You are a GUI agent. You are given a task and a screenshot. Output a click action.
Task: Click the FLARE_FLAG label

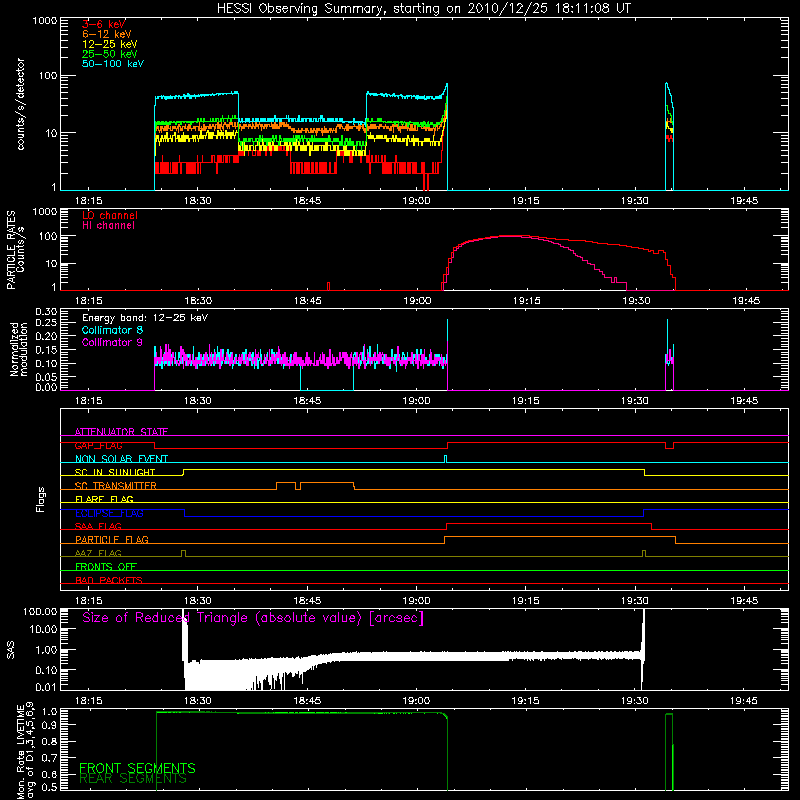(x=104, y=499)
